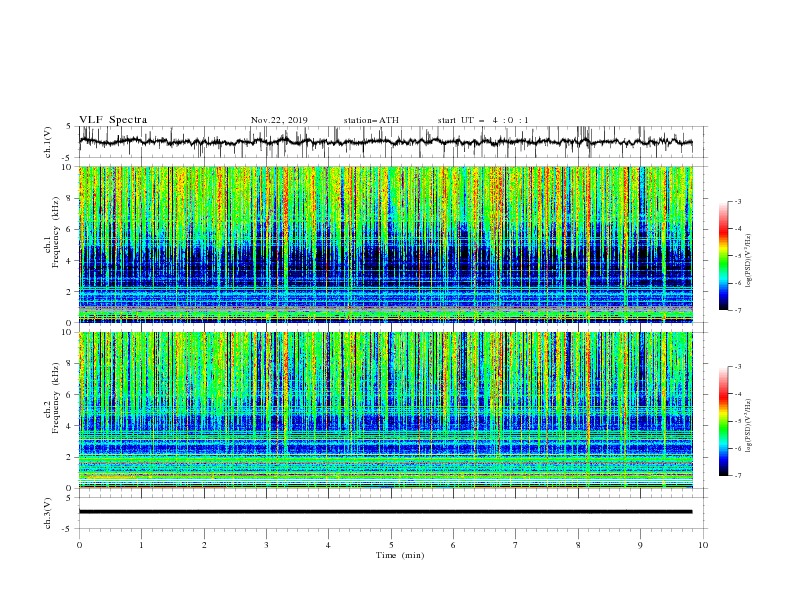The width and height of the screenshot is (792, 612).
Task: Click the 'station=ATH' label
Action: [x=371, y=120]
